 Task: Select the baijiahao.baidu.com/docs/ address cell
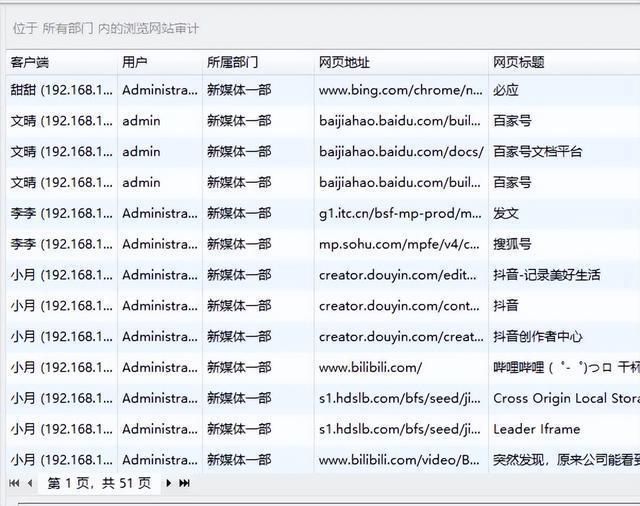[401, 151]
